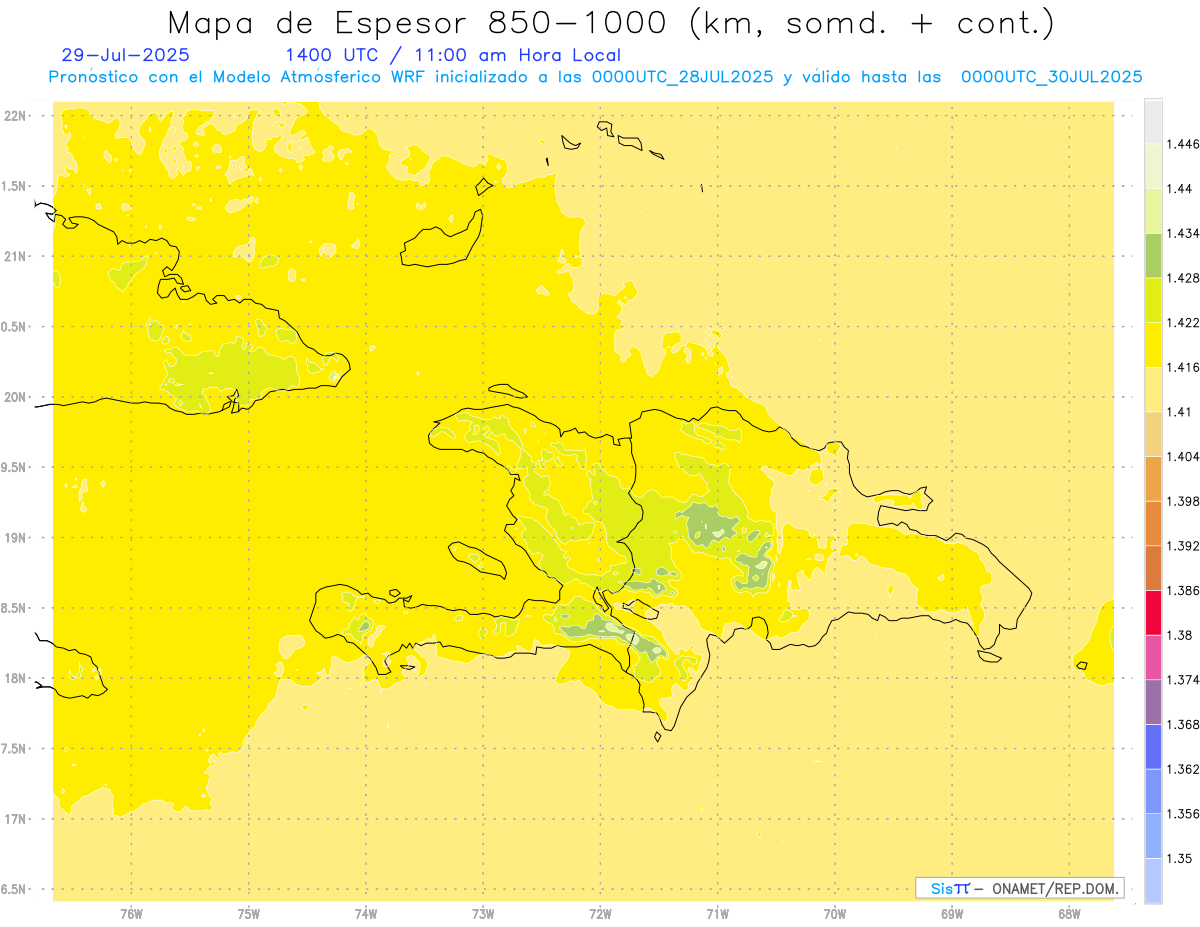Click the '18N' latitude label

tap(15, 678)
